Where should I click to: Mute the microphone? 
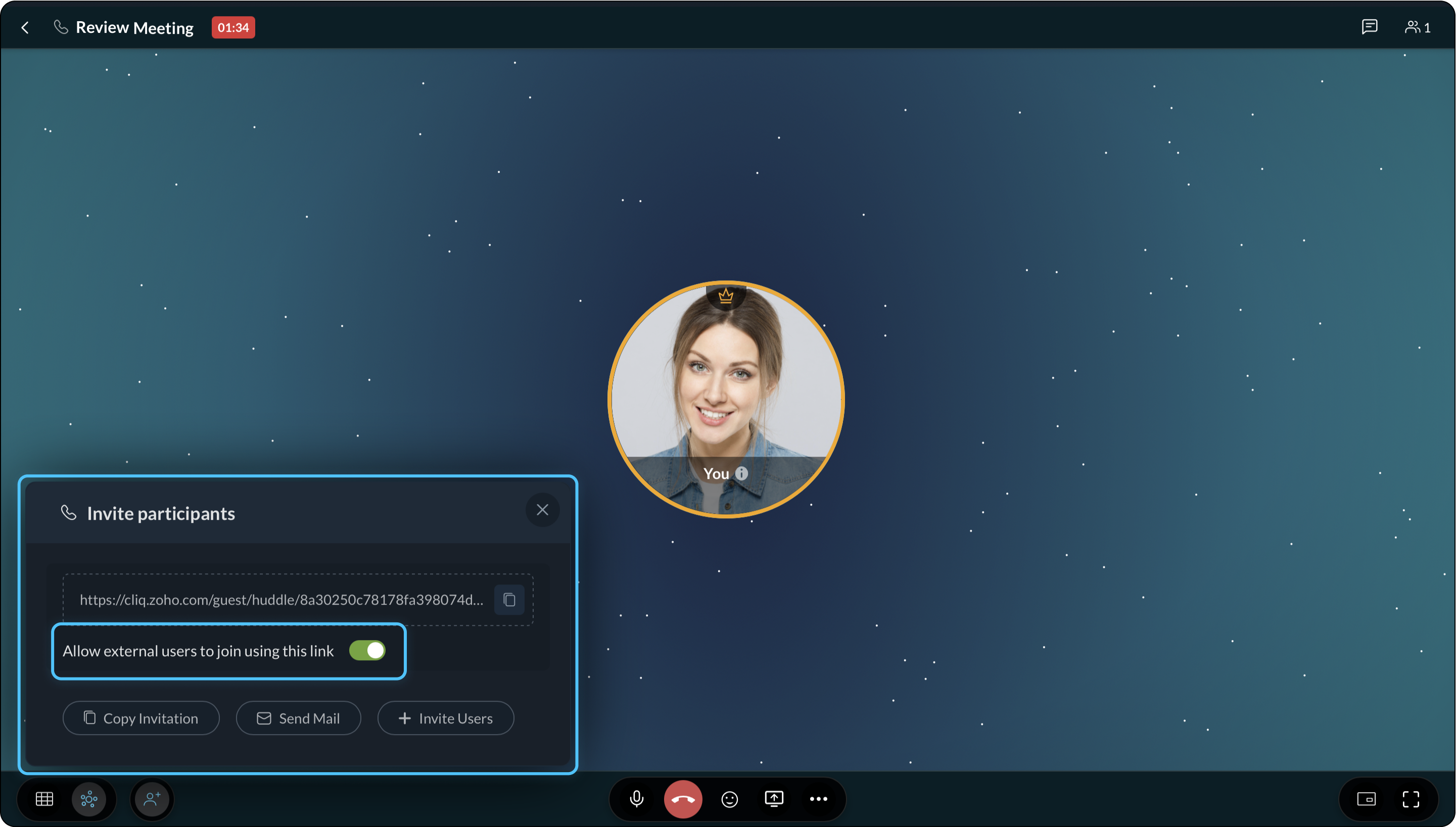(x=637, y=799)
